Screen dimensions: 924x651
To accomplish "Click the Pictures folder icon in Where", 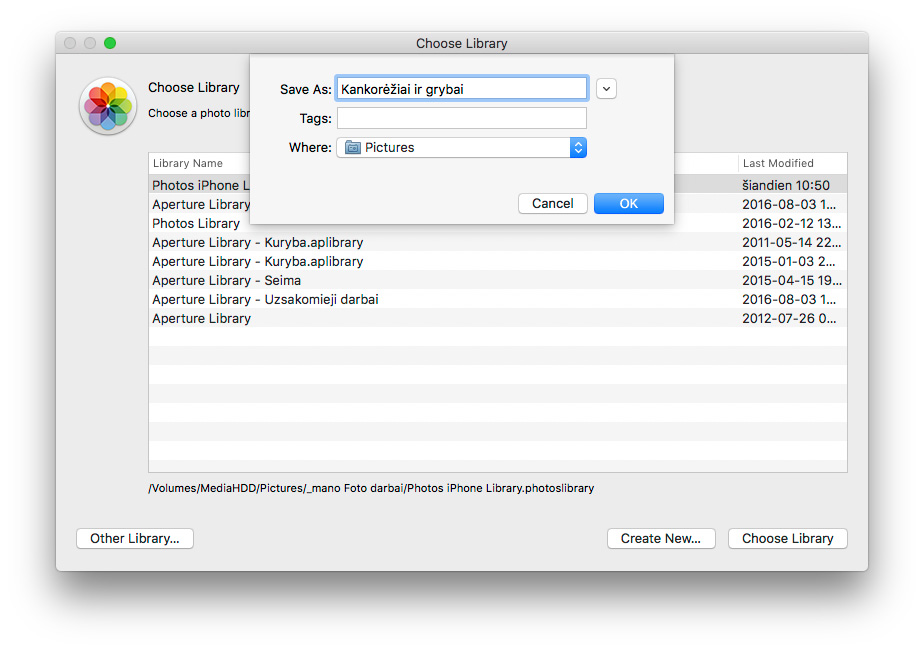I will point(352,147).
